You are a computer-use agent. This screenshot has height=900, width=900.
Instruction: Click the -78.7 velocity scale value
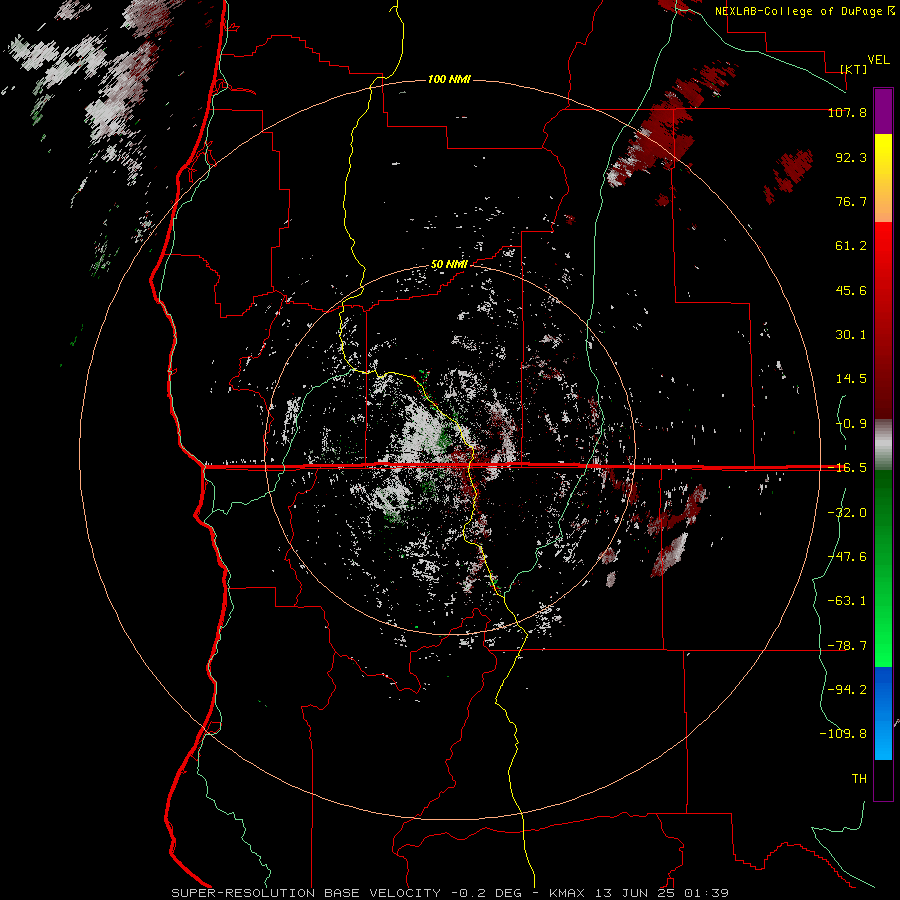(x=847, y=646)
